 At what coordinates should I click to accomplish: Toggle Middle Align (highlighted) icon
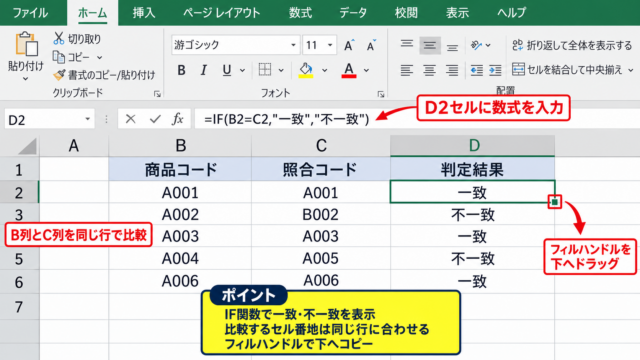(x=429, y=45)
